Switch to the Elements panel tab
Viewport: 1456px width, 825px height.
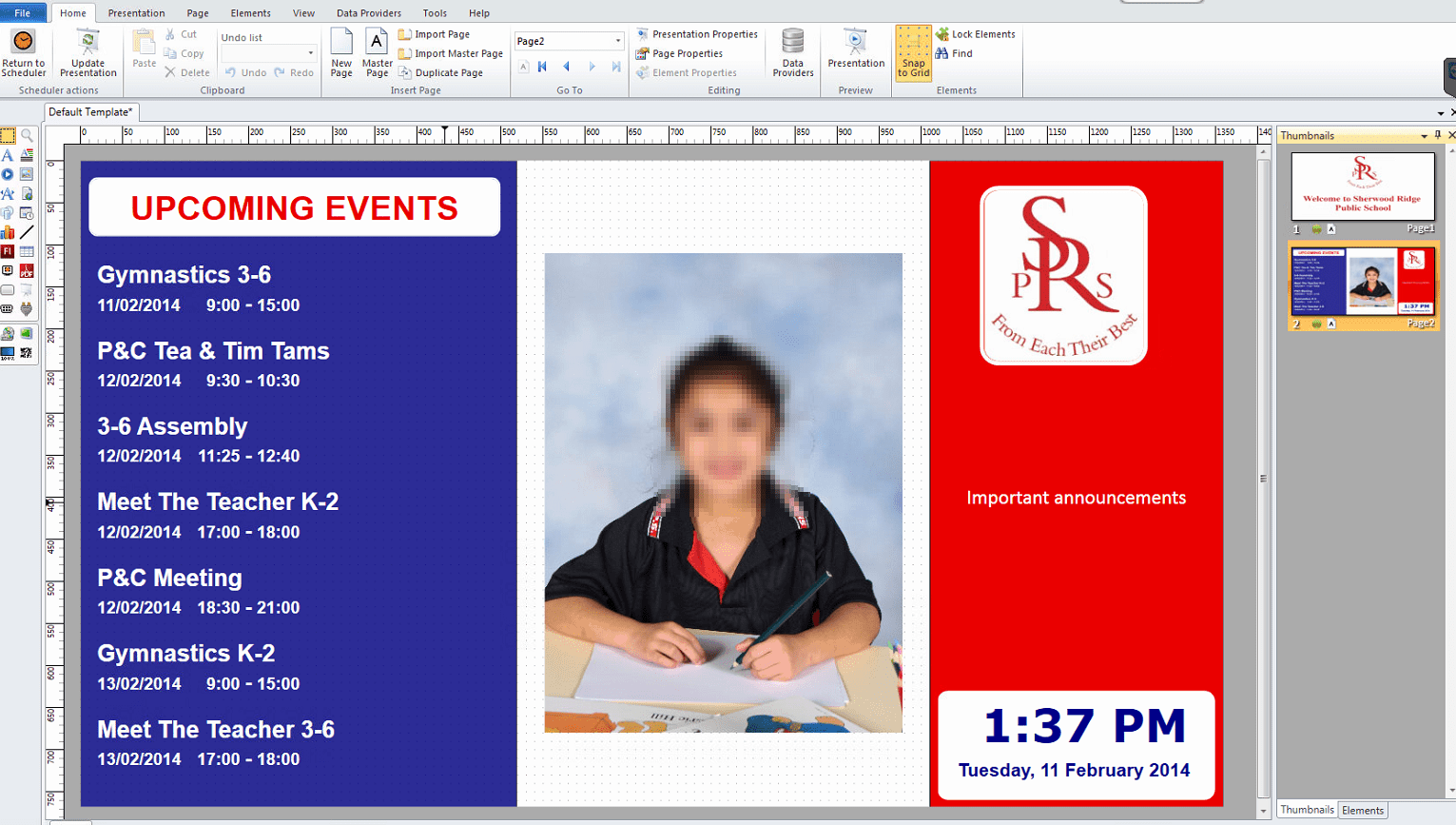click(1362, 811)
